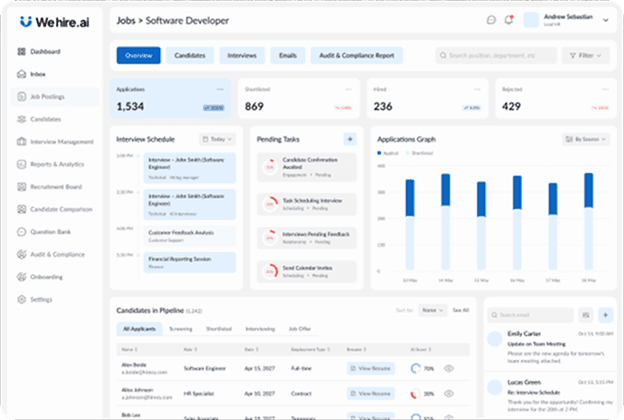Open the Audit & Compliance Report tab

(x=357, y=55)
